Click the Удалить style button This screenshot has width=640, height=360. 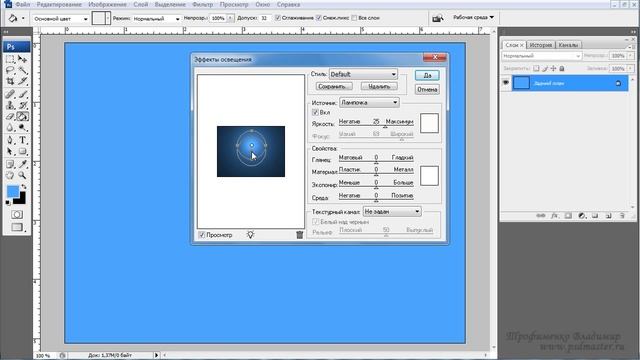[x=379, y=87]
